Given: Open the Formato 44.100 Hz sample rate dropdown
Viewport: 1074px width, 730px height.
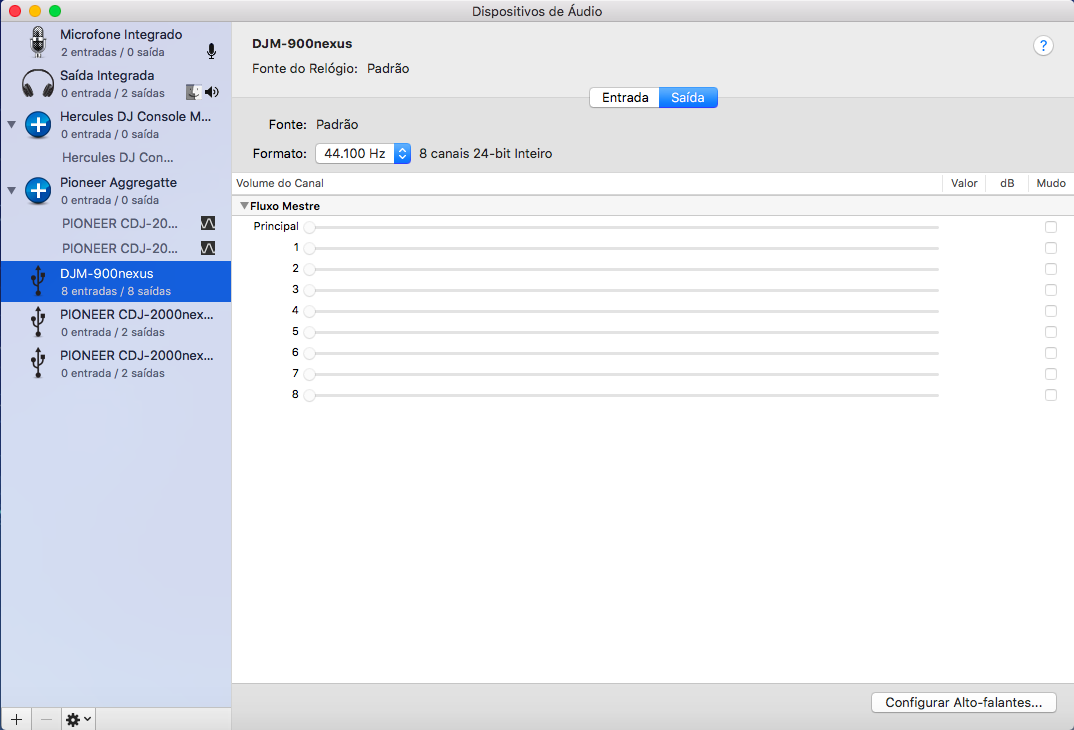Looking at the screenshot, I should tap(363, 153).
